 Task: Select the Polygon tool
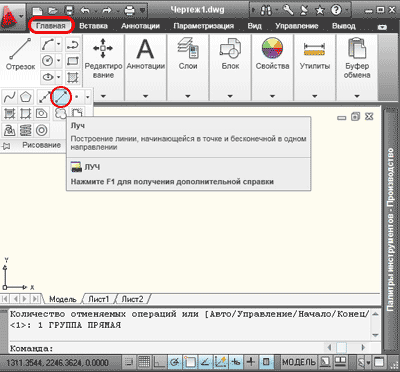26,97
